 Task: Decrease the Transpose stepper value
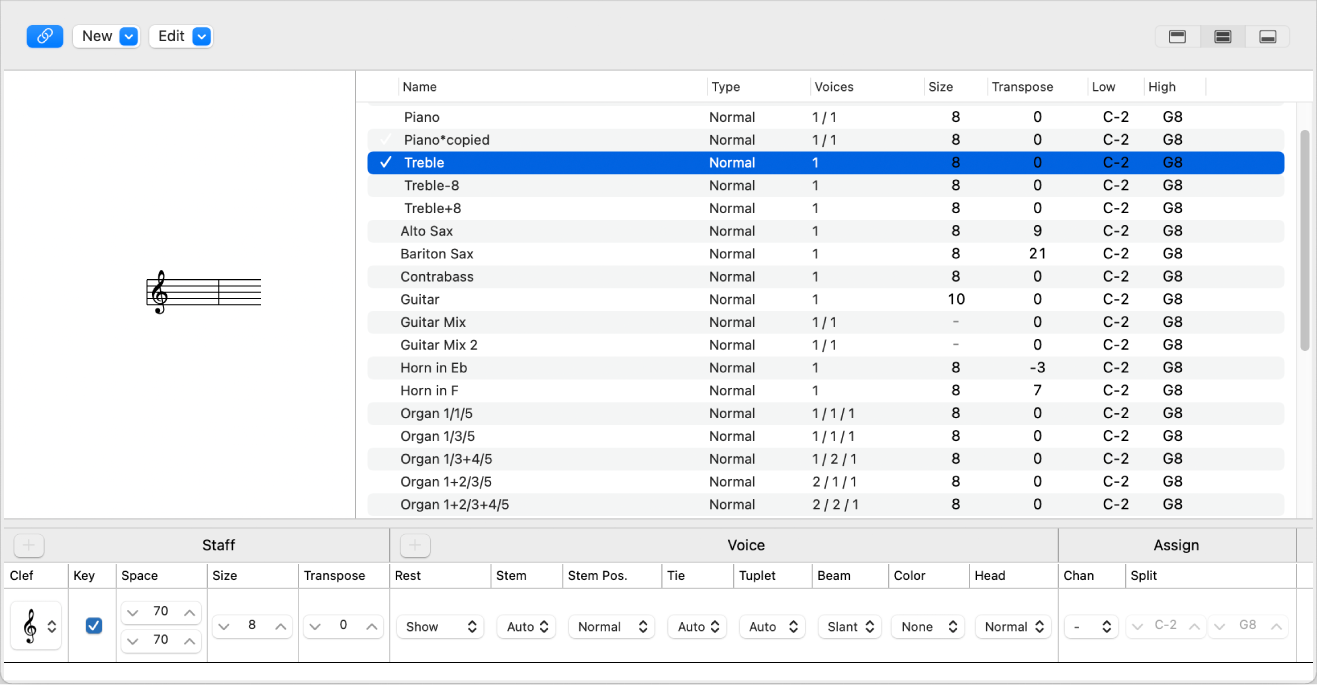click(x=315, y=627)
